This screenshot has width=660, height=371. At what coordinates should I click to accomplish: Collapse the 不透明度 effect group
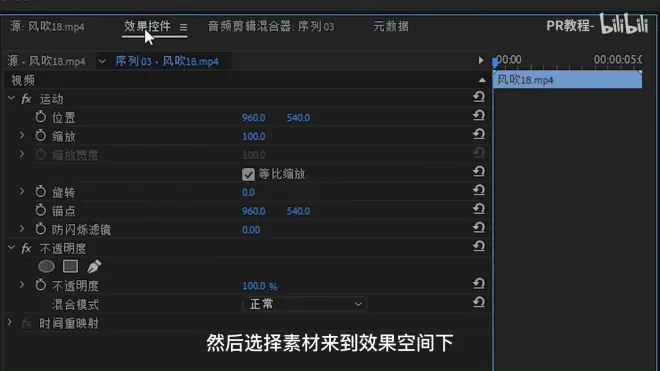pos(11,248)
